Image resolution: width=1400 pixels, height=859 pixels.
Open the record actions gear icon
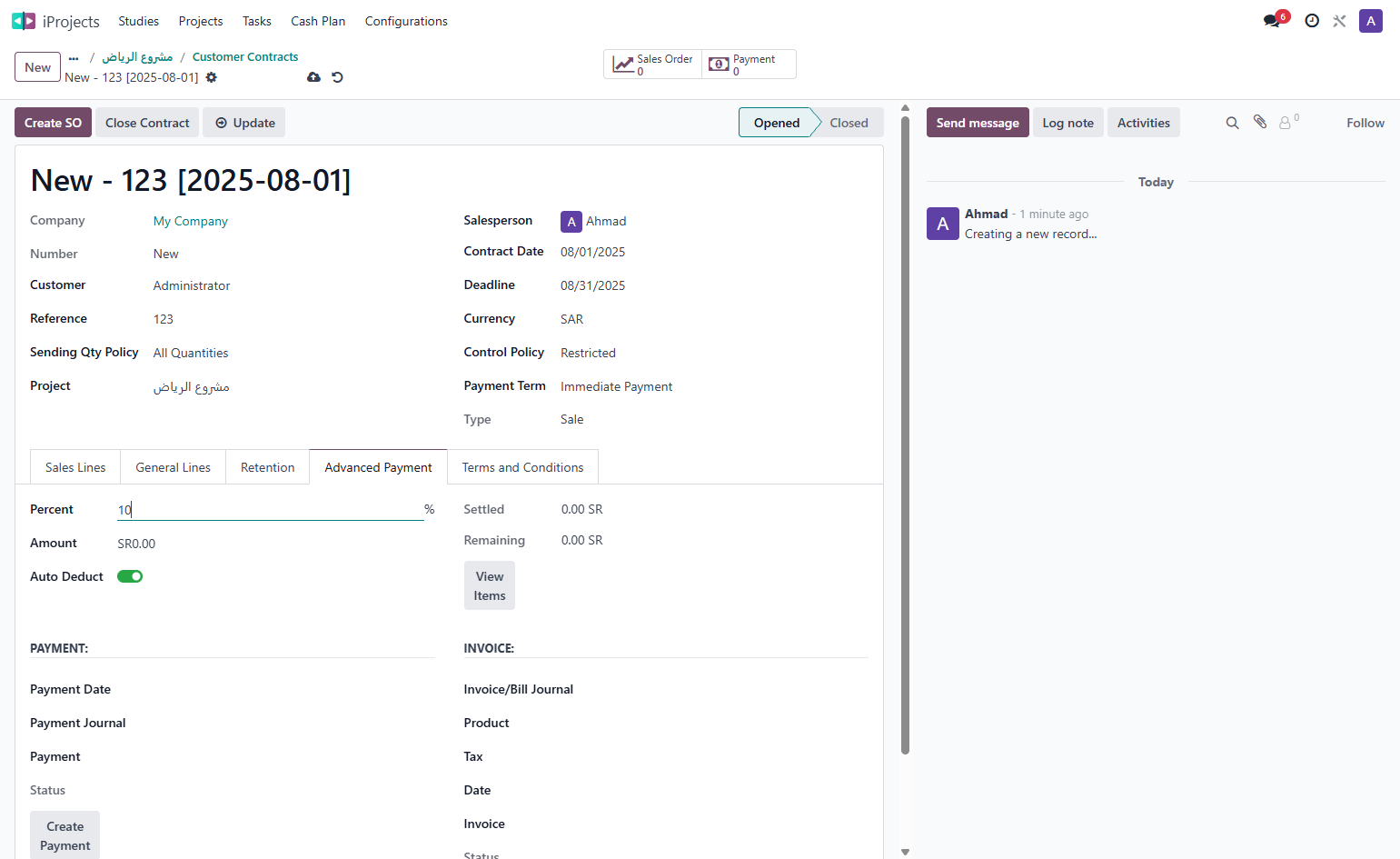click(212, 77)
